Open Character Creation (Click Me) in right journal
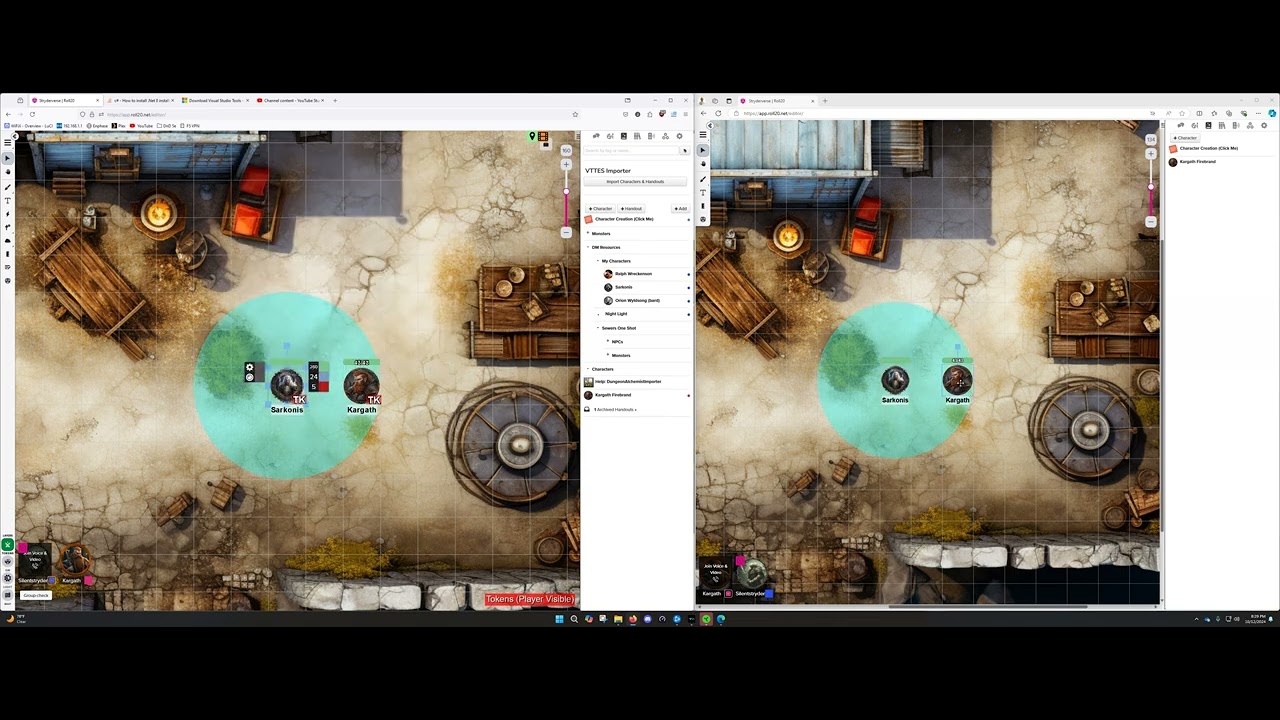Screen dimensions: 1280x720 1208,149
